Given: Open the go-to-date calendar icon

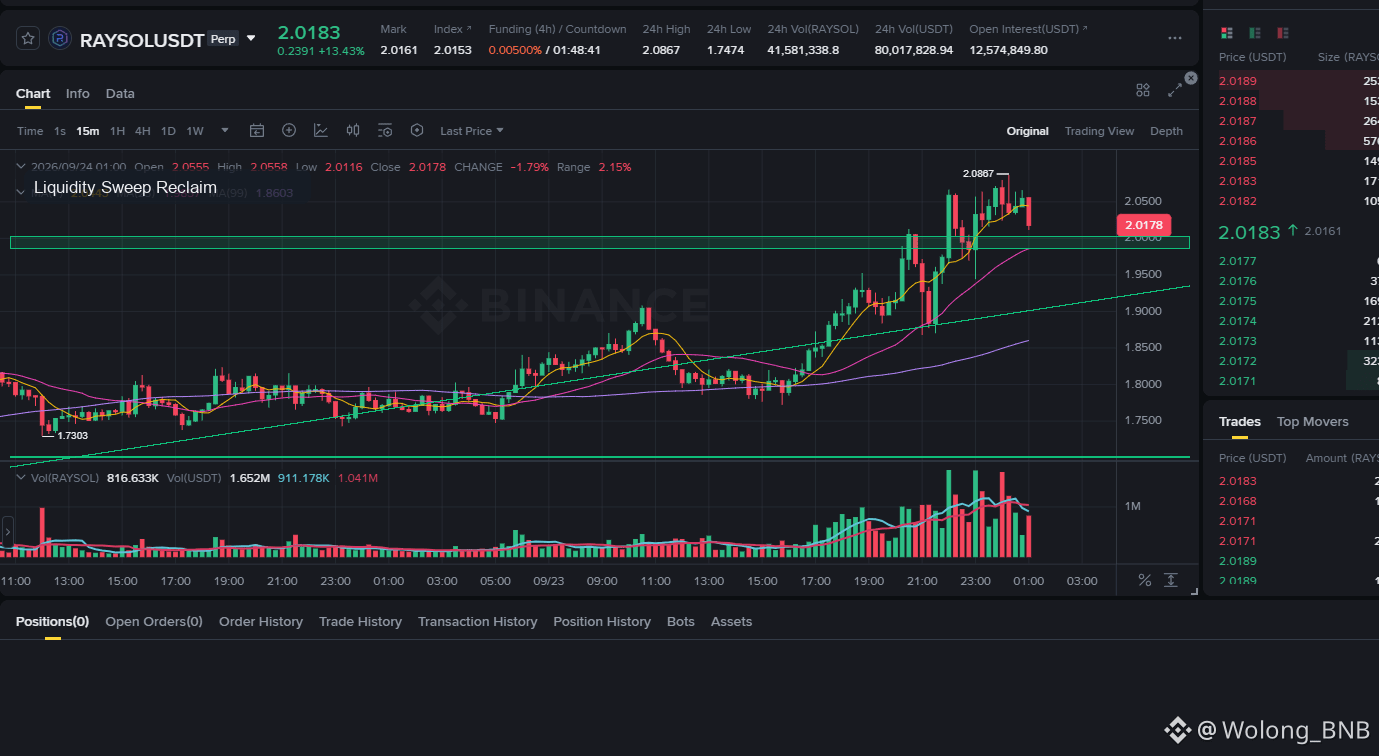Looking at the screenshot, I should 257,130.
